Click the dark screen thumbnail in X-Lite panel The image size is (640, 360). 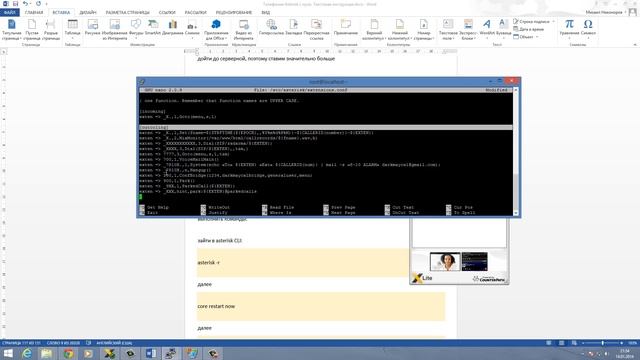pyautogui.click(x=474, y=262)
